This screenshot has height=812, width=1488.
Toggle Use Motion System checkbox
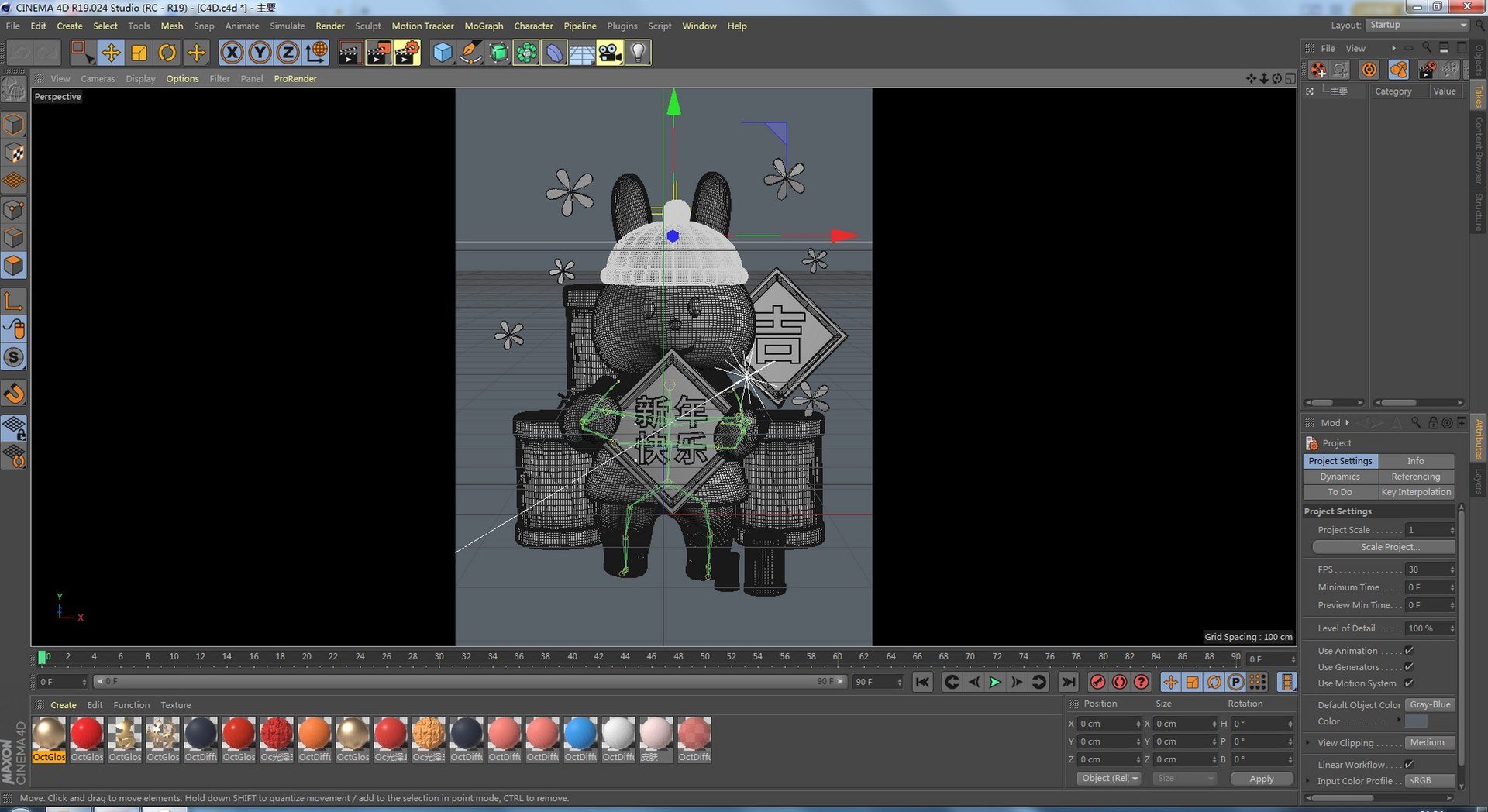(x=1409, y=683)
